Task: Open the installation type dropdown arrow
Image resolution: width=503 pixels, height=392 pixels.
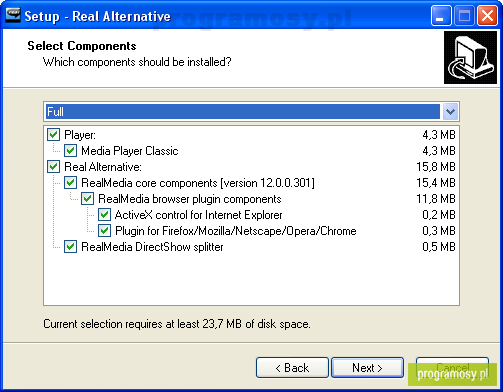Action: [450, 112]
